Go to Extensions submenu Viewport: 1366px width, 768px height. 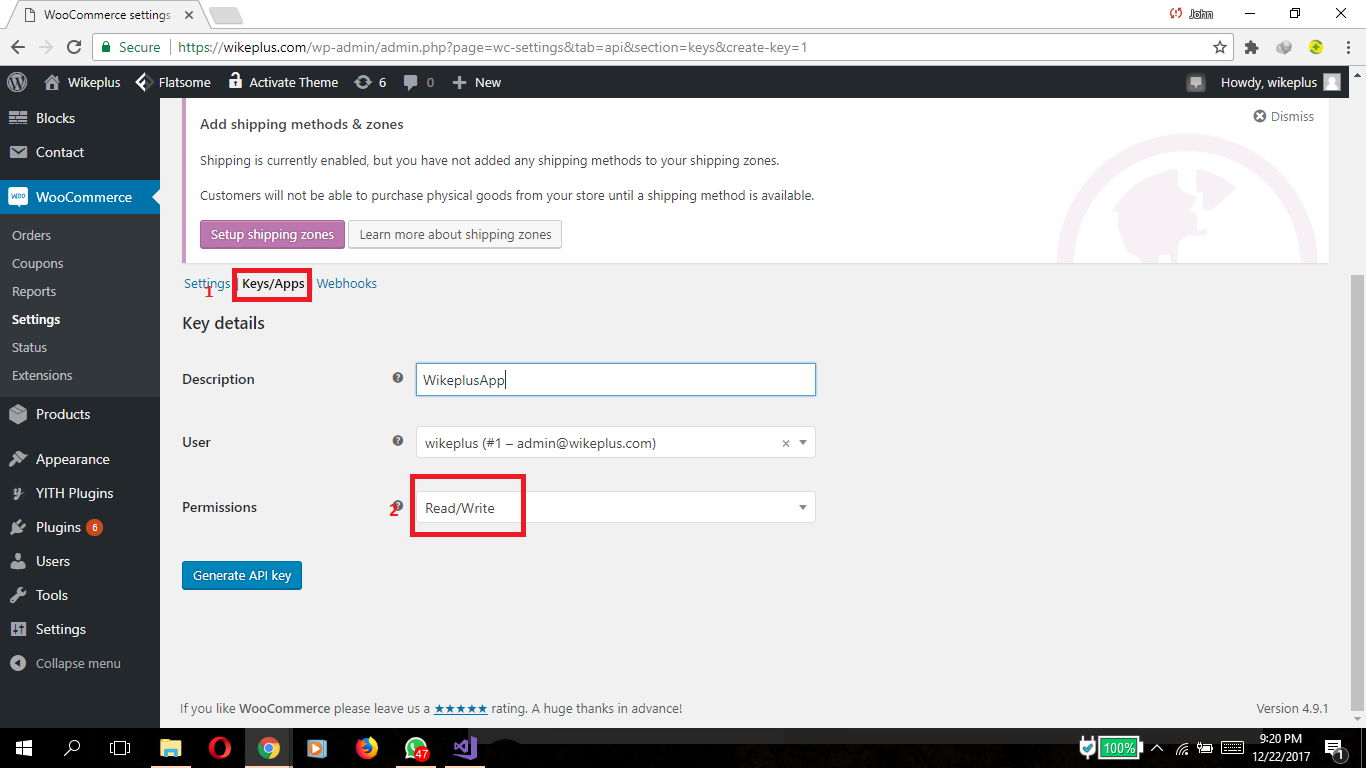tap(42, 375)
